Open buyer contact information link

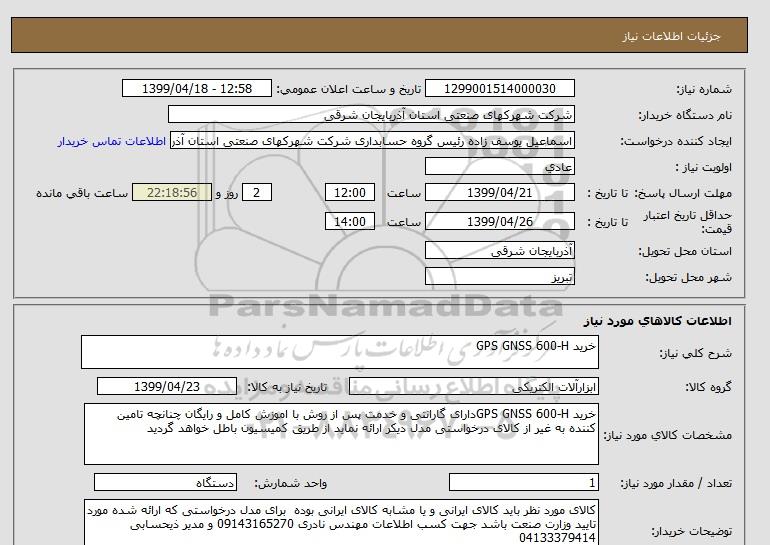point(111,141)
